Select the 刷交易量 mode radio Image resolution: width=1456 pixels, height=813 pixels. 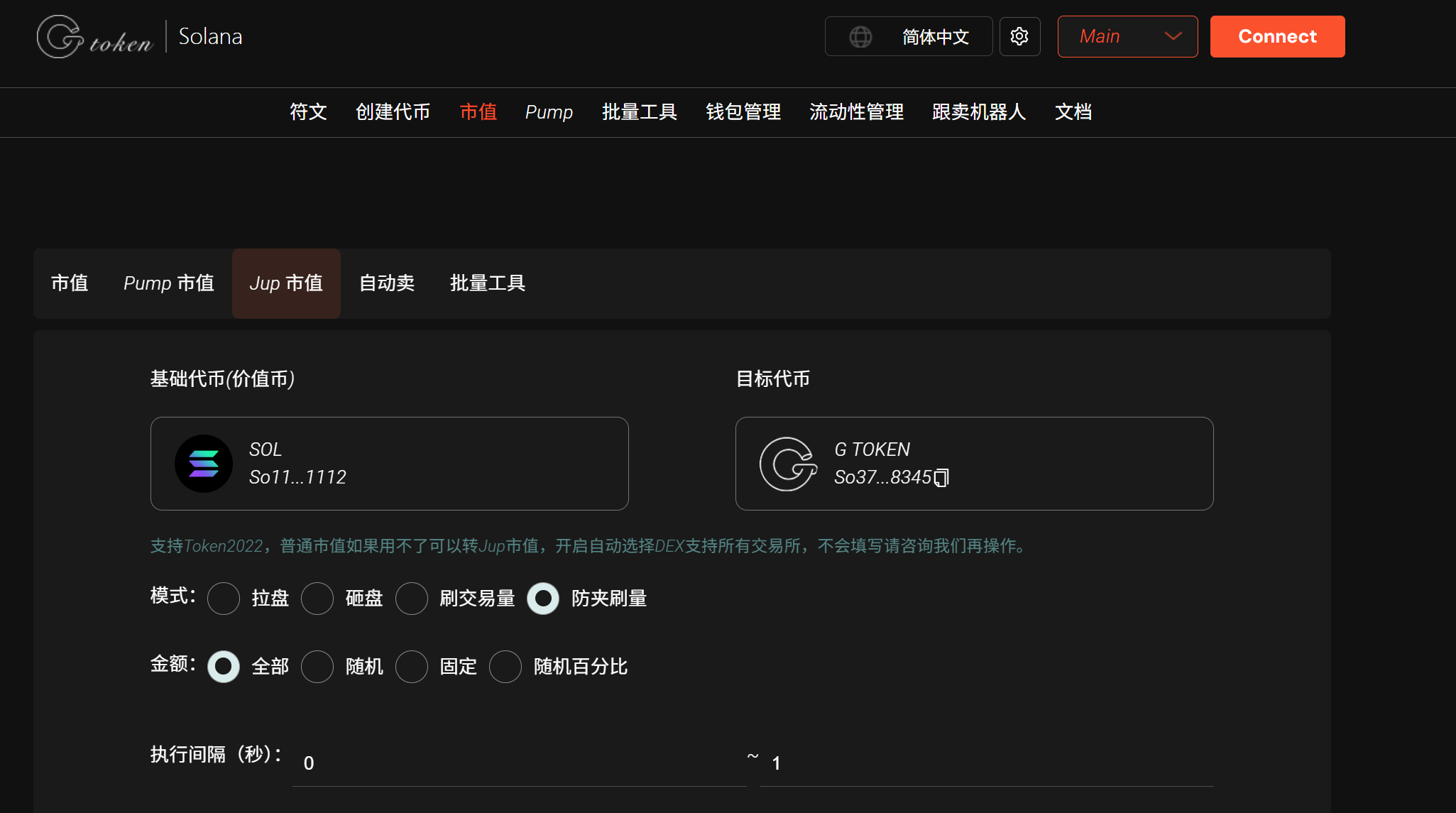[412, 599]
